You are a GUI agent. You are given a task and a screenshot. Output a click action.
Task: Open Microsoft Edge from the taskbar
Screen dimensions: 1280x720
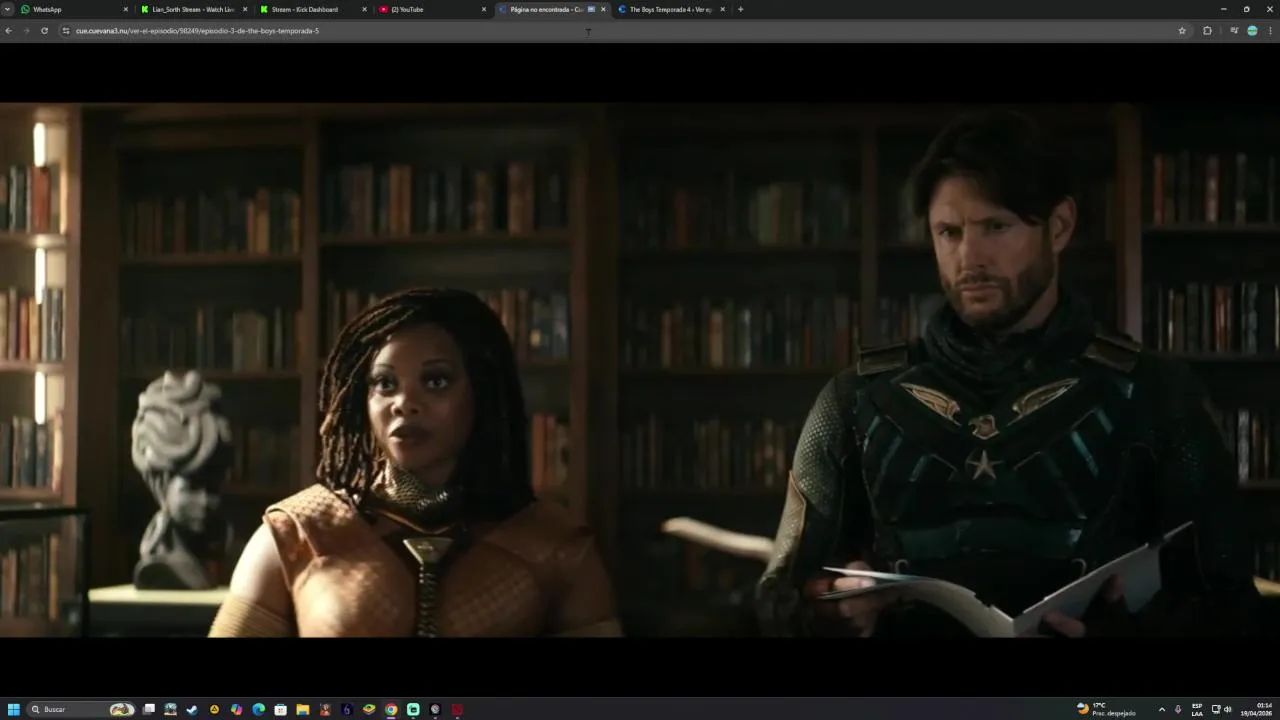[258, 709]
